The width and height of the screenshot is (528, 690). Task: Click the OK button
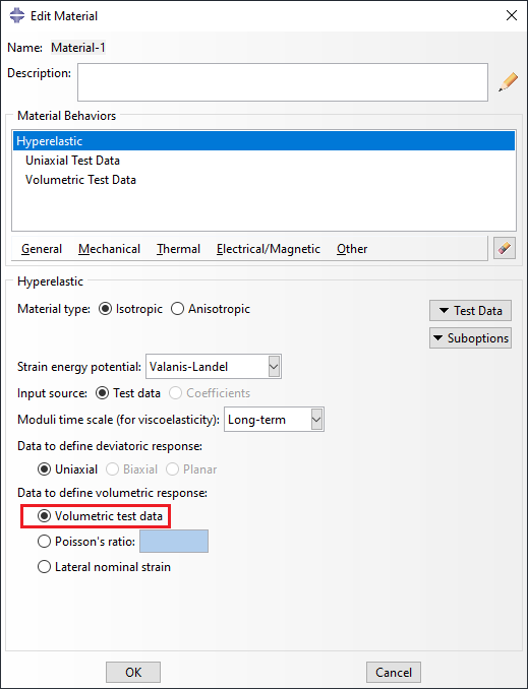(x=133, y=672)
